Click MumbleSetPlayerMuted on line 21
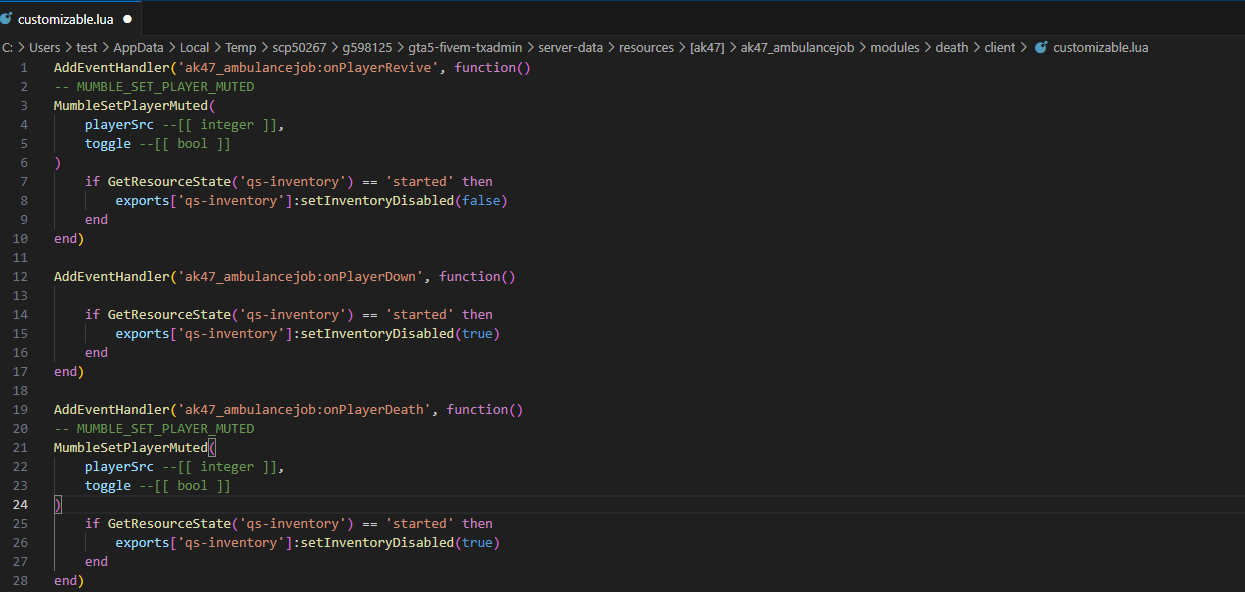The image size is (1245, 592). tap(131, 448)
